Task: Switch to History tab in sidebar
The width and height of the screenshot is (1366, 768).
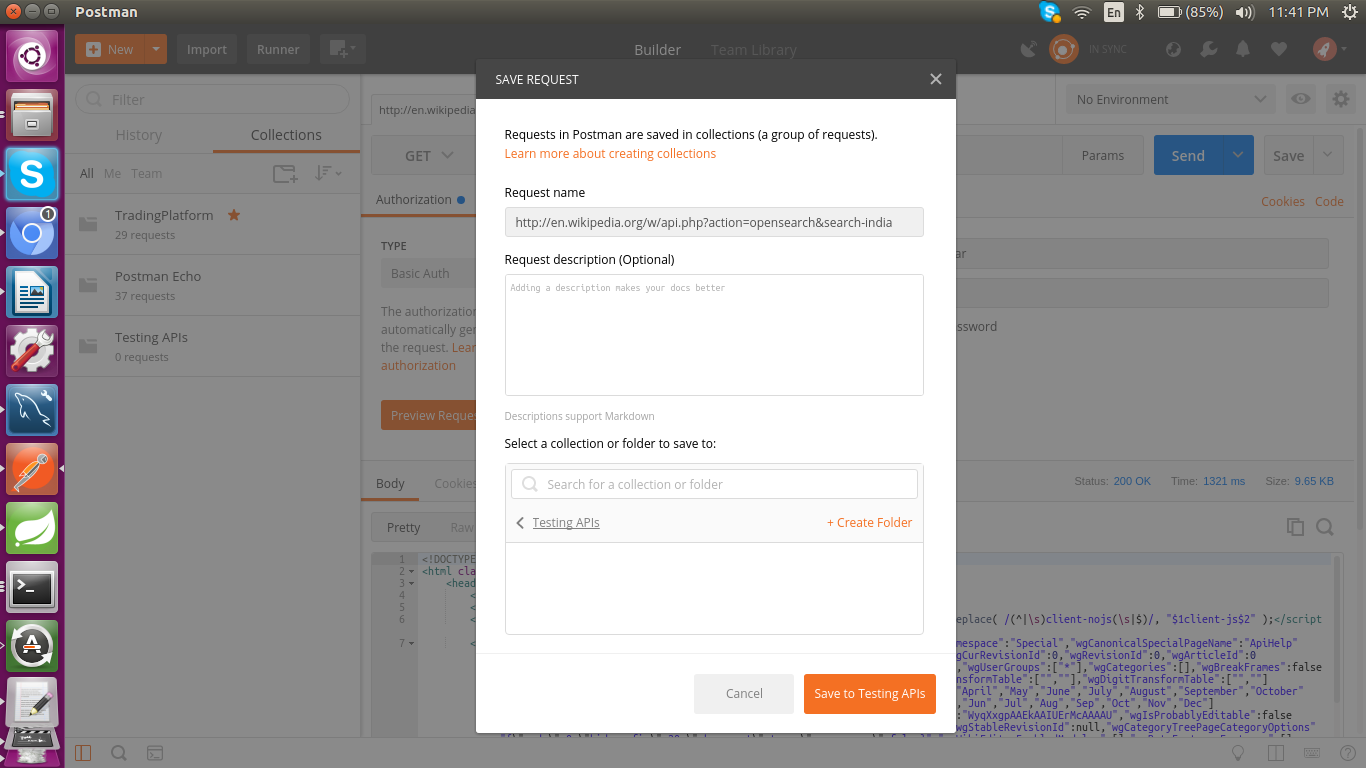Action: (139, 135)
